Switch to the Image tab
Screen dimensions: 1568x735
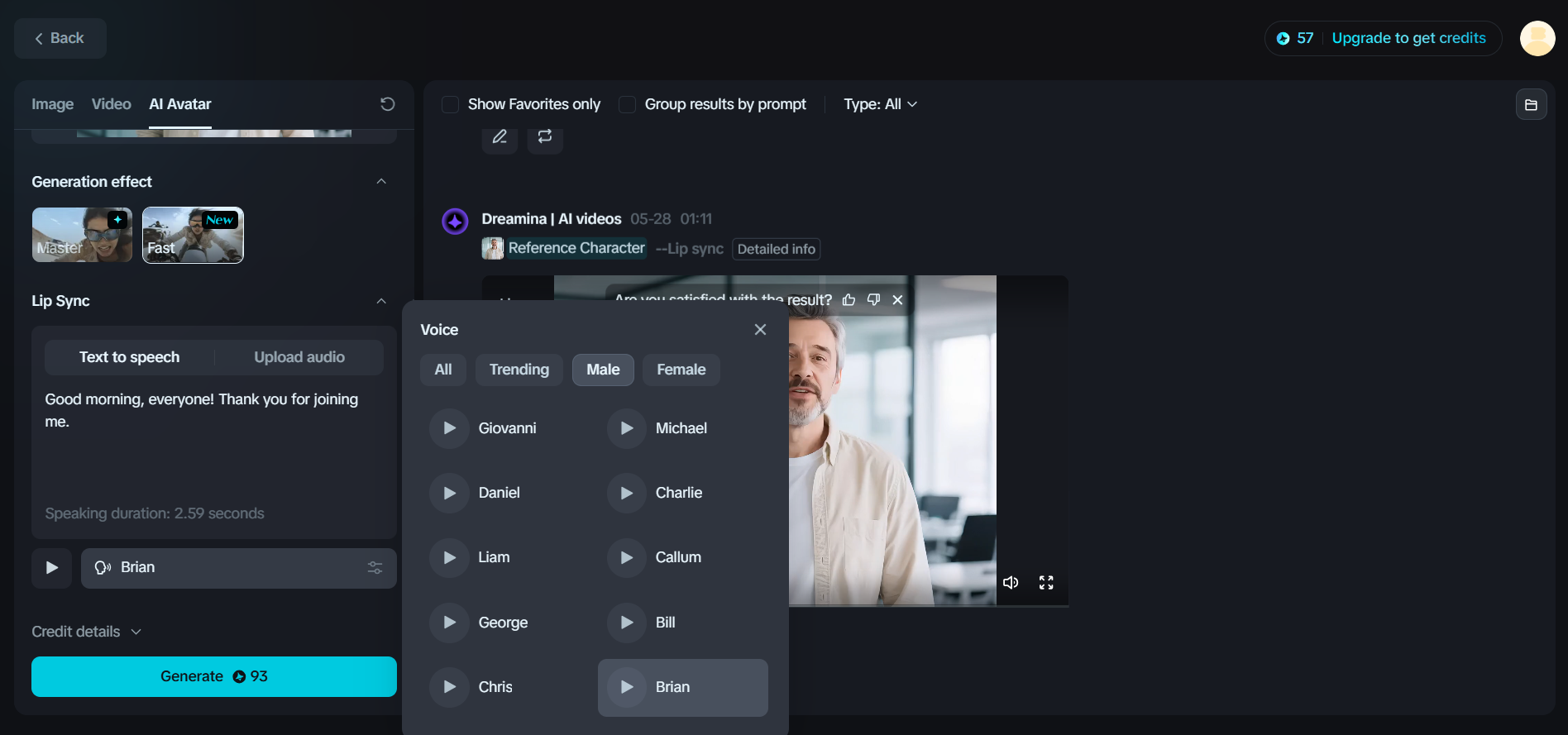[x=52, y=104]
